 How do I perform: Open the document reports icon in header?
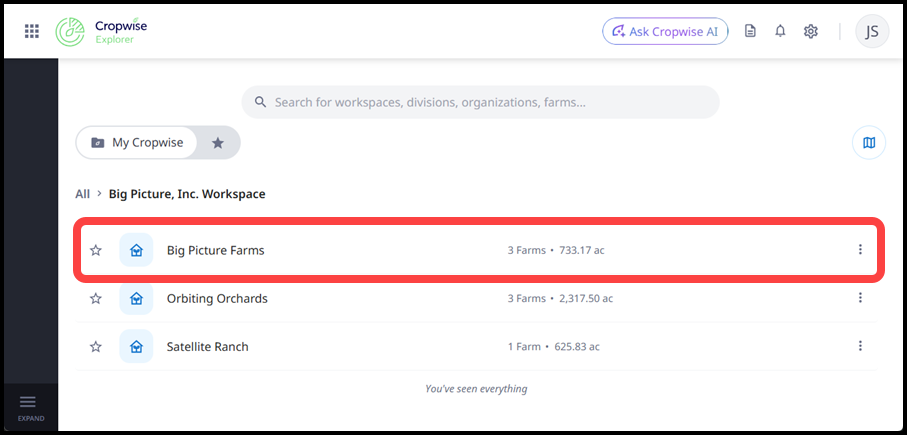coord(750,31)
